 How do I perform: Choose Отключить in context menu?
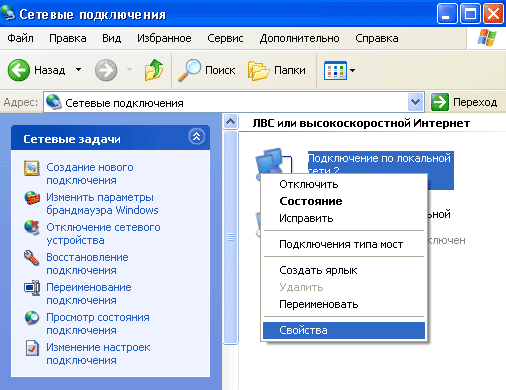(x=344, y=184)
